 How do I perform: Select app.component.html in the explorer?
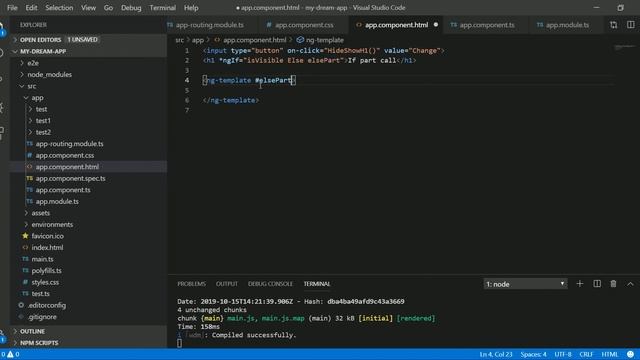pos(88,167)
